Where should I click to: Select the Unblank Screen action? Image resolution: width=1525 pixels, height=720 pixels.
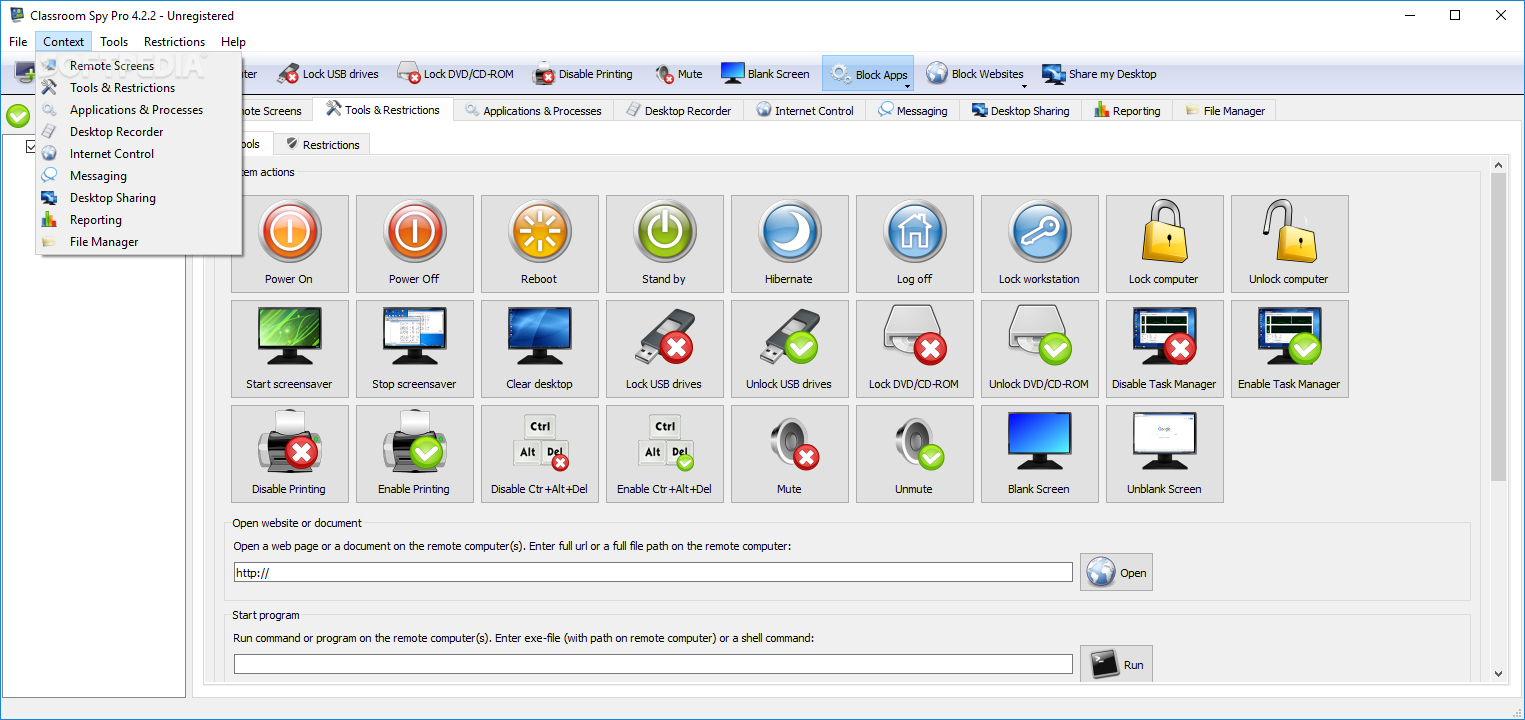click(1164, 453)
